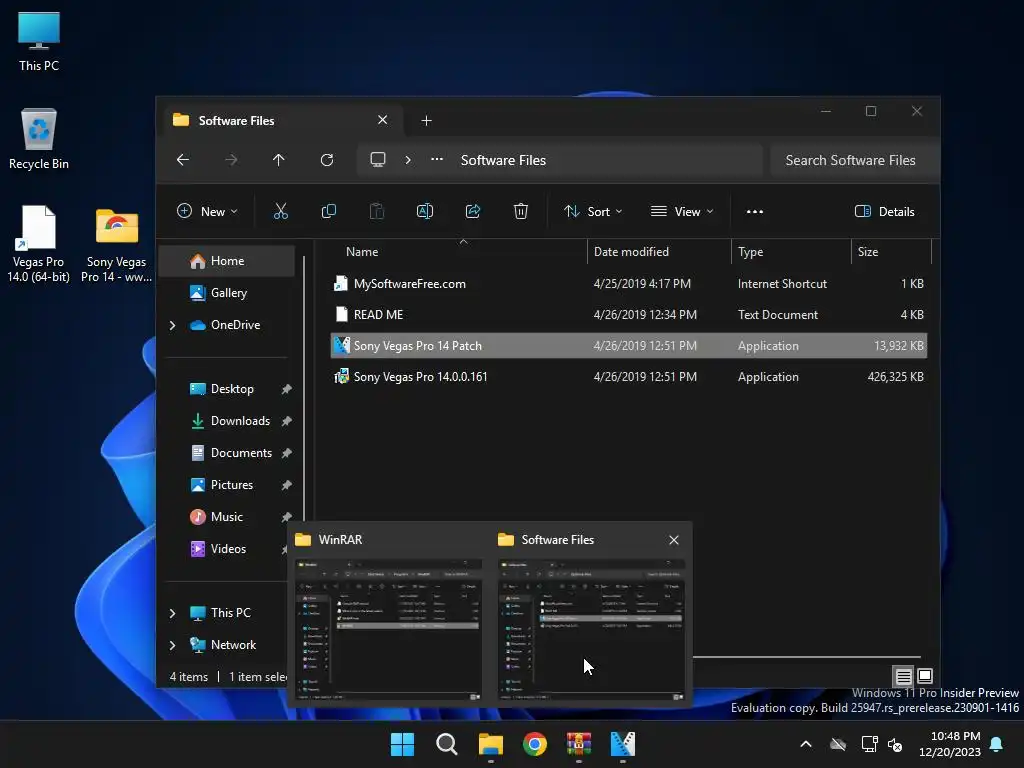Go forward with the right arrow

tap(231, 160)
